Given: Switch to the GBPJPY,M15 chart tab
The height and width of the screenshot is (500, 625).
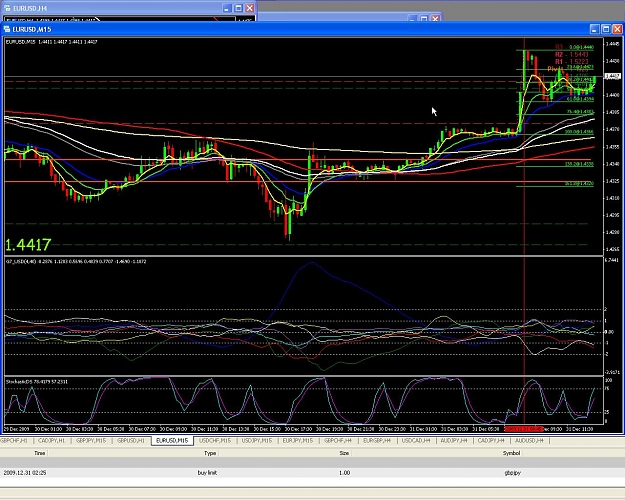Looking at the screenshot, I should [91, 441].
